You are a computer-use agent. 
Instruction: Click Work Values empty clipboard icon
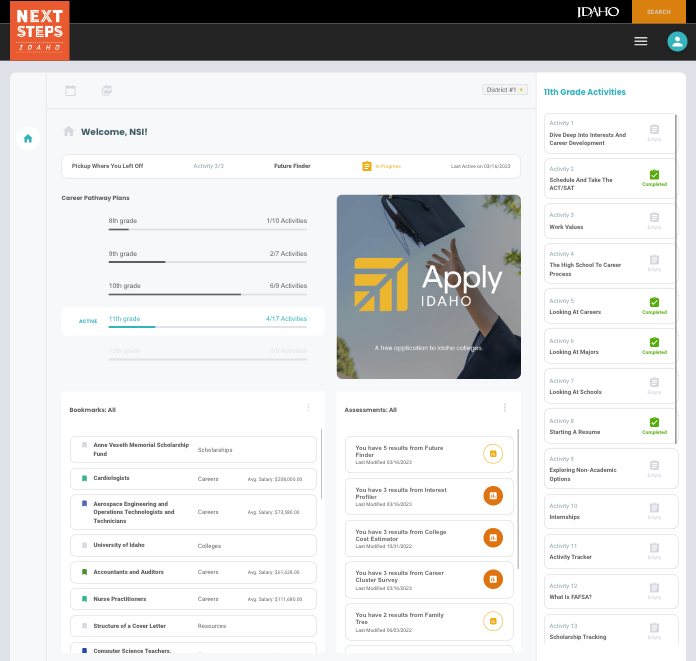tap(654, 217)
